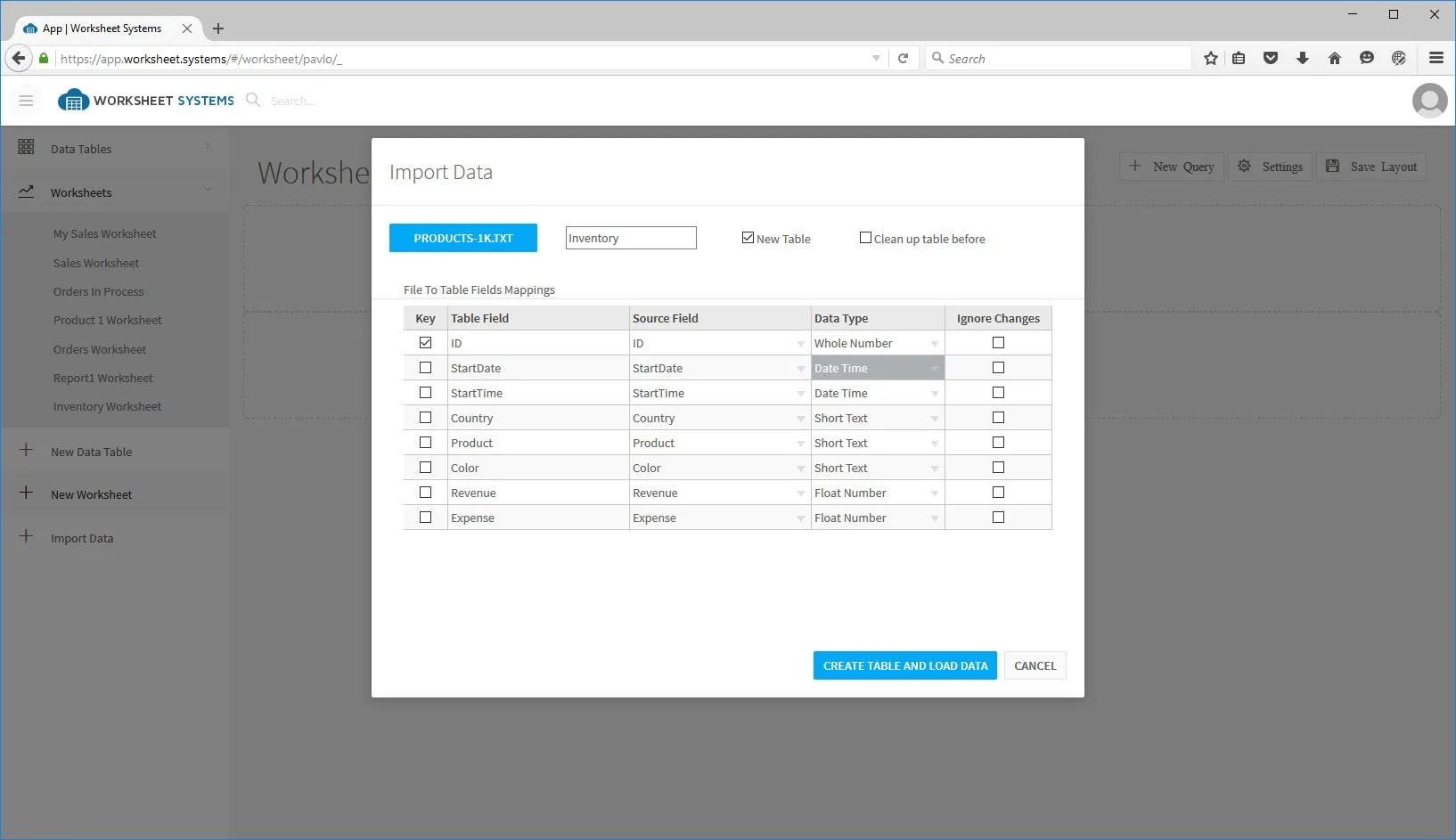Click the Save Layout button
This screenshot has width=1456, height=840.
pos(1371,167)
